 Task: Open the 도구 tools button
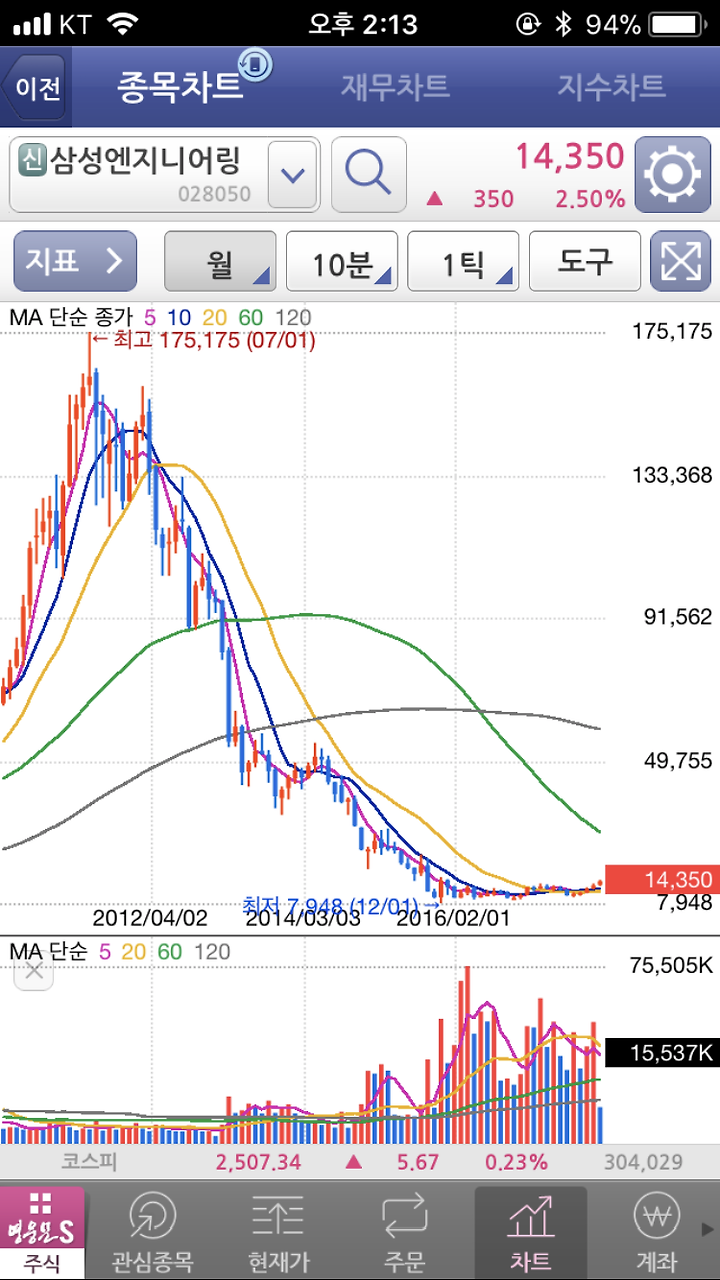pyautogui.click(x=584, y=262)
